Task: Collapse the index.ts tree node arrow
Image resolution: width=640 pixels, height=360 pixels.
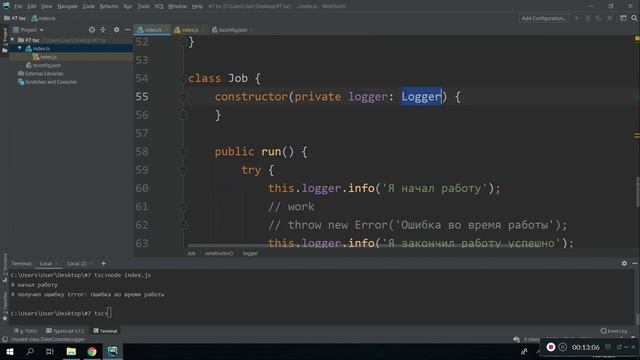Action: coord(19,48)
